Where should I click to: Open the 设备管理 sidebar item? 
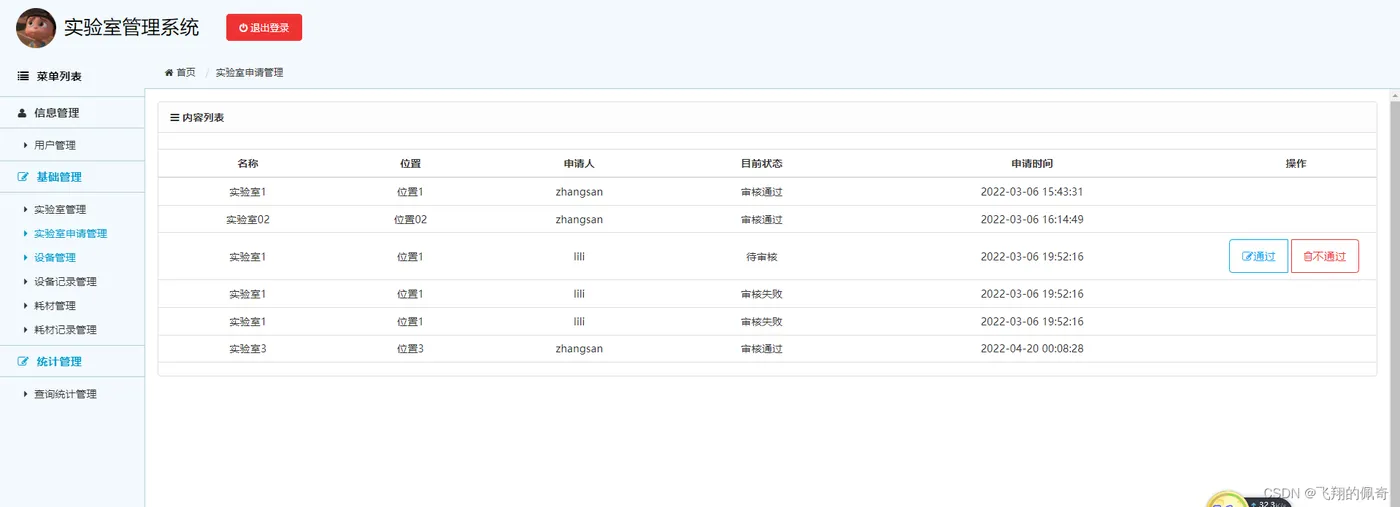click(55, 258)
